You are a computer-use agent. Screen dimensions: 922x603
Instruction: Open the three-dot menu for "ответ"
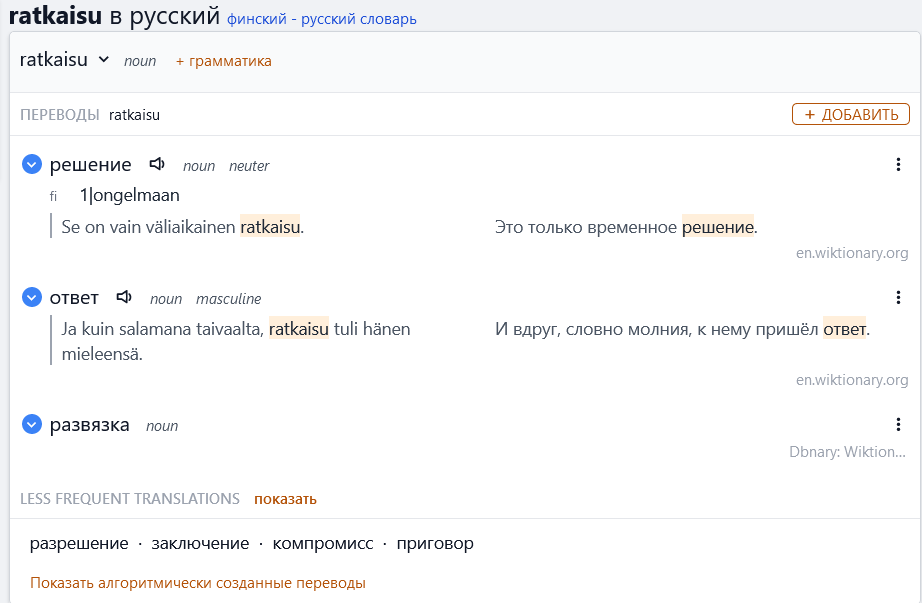[898, 297]
